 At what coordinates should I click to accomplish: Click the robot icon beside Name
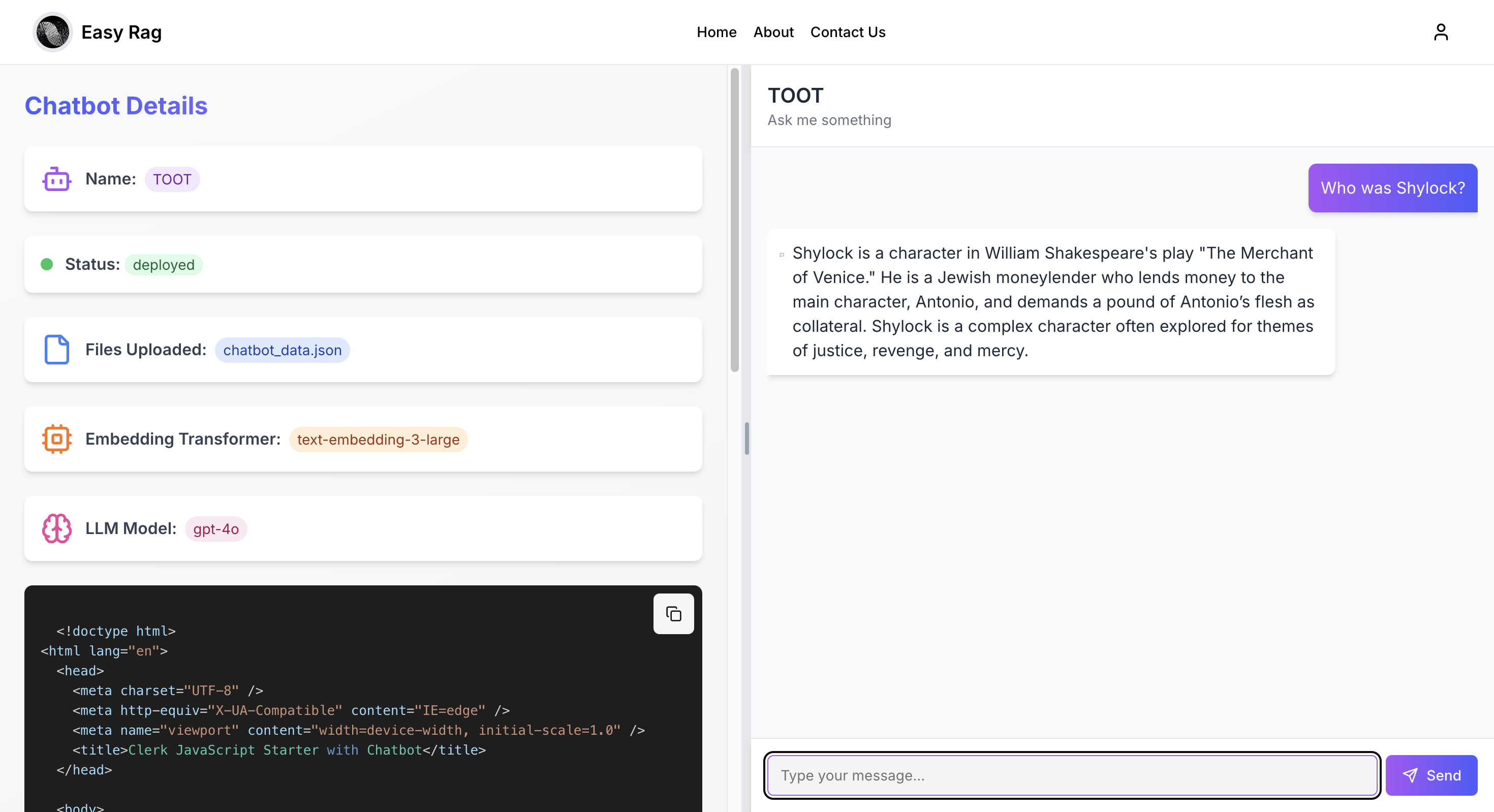(x=56, y=179)
